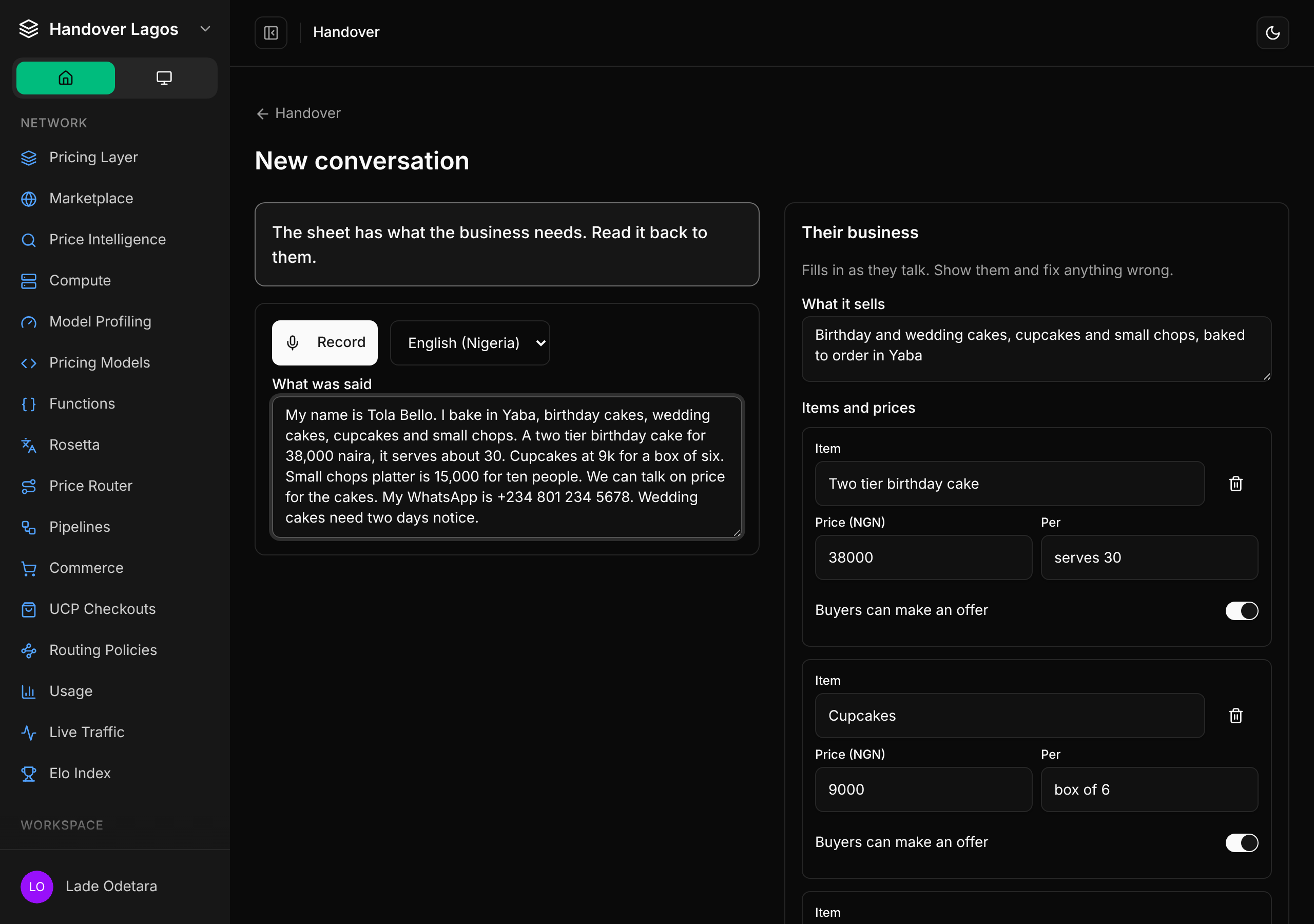Open Usage in the sidebar
Screen dimensions: 1314x924
click(x=114, y=691)
